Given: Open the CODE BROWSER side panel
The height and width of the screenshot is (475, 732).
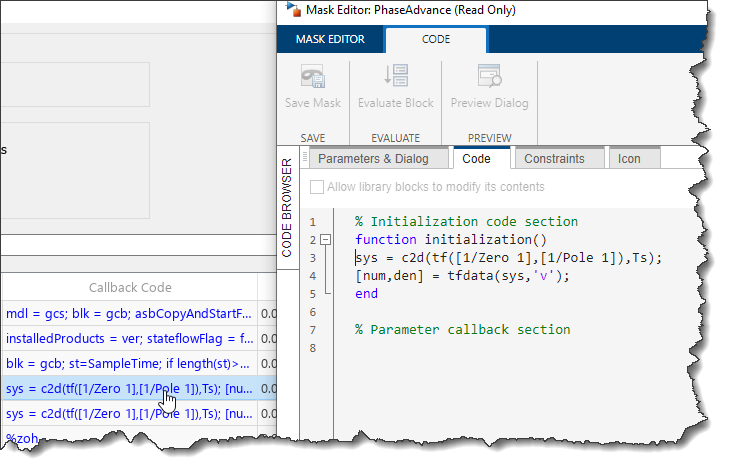Looking at the screenshot, I should tap(286, 208).
